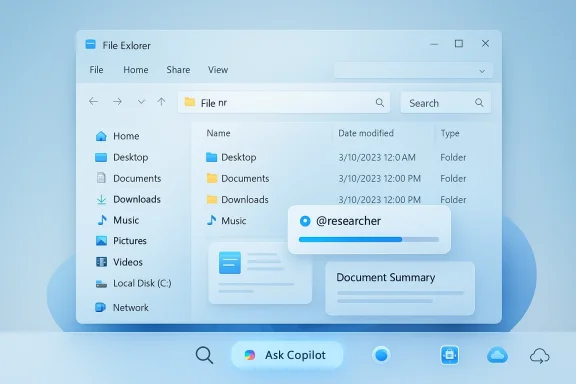Select Music in the sidebar
The height and width of the screenshot is (384, 576).
click(x=118, y=220)
